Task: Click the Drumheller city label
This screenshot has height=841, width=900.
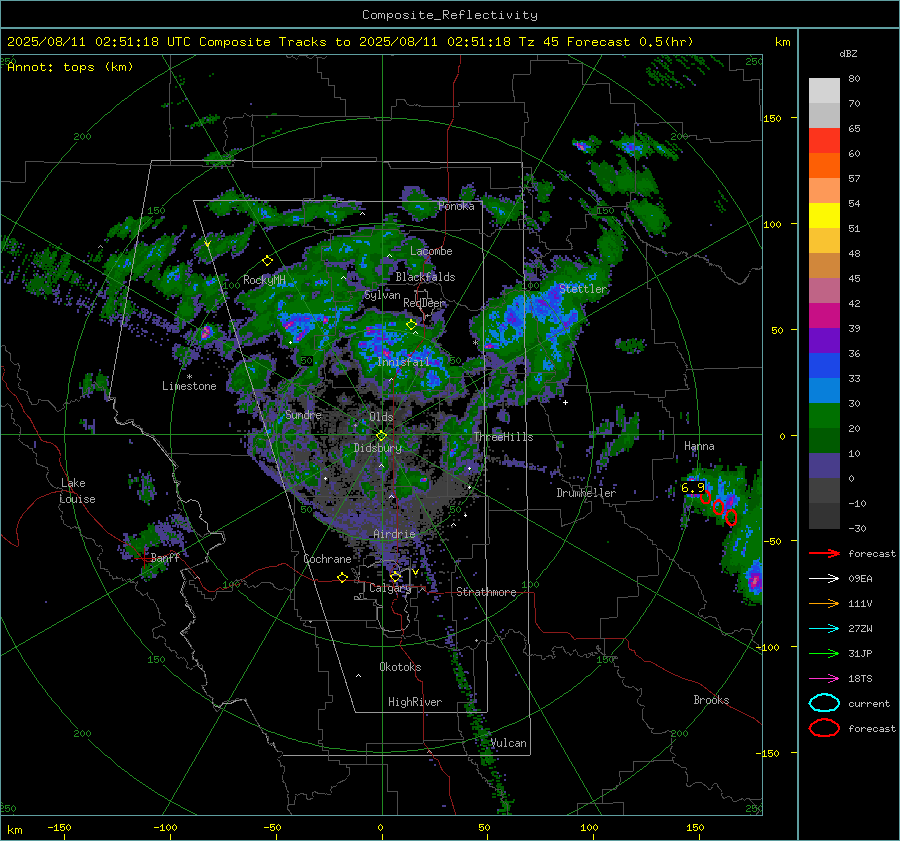Action: click(x=586, y=493)
